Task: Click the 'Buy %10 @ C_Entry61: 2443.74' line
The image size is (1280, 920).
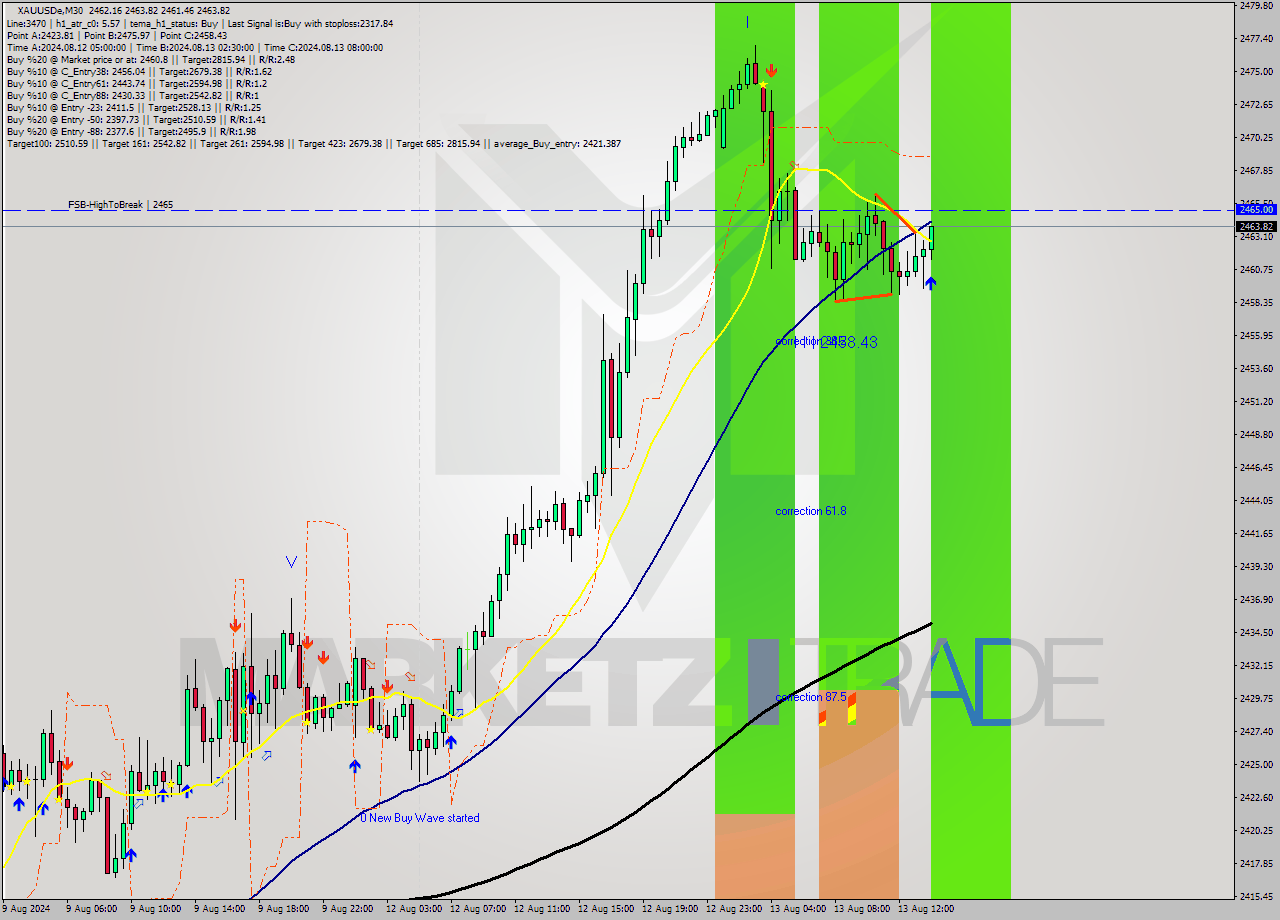Action: point(136,83)
